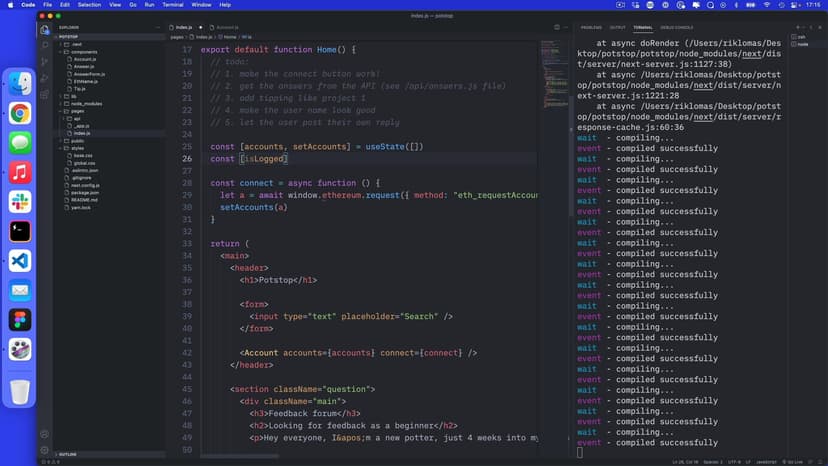Open the Accounts icon in activity bar
This screenshot has height=466, width=828.
(45, 434)
